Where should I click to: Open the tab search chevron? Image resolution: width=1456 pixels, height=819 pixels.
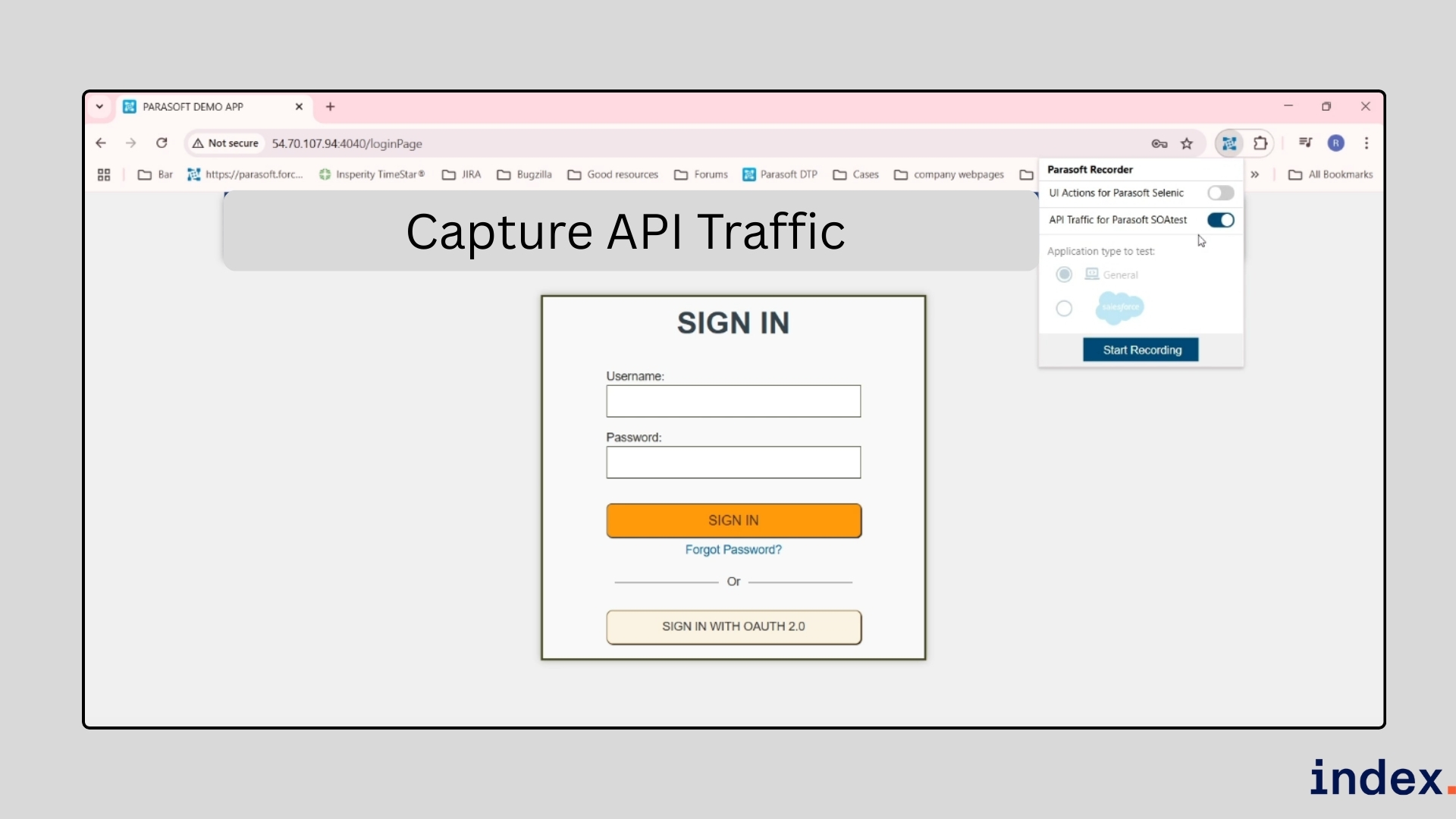pyautogui.click(x=99, y=106)
